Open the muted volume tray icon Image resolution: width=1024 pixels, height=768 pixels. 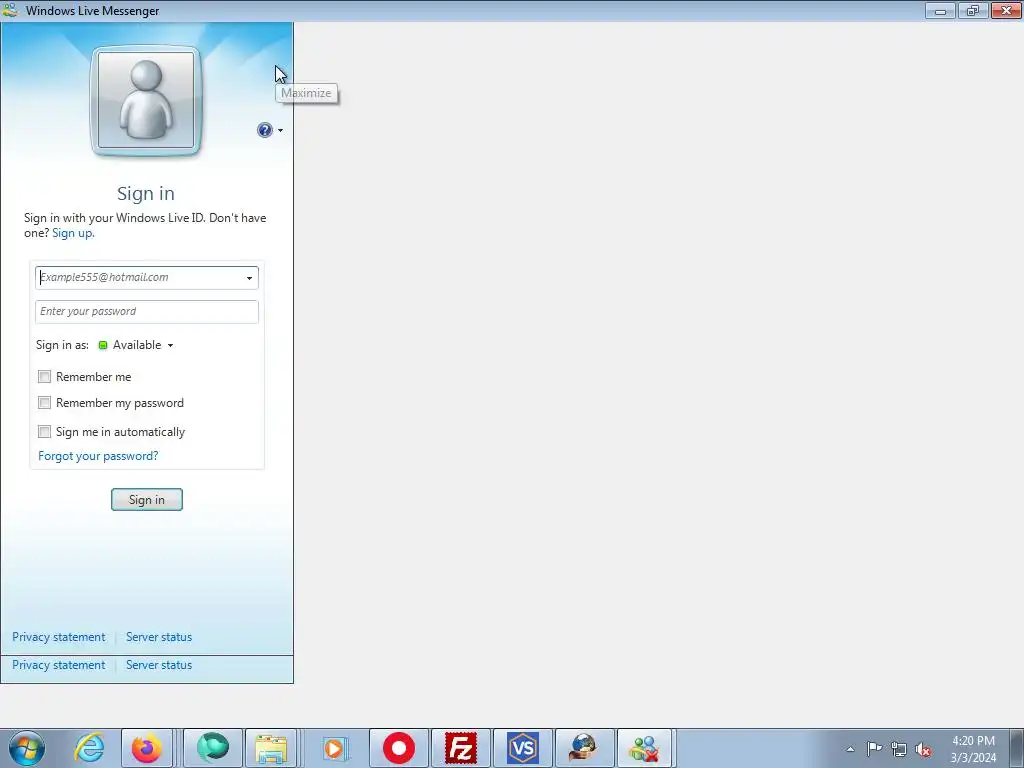click(923, 749)
